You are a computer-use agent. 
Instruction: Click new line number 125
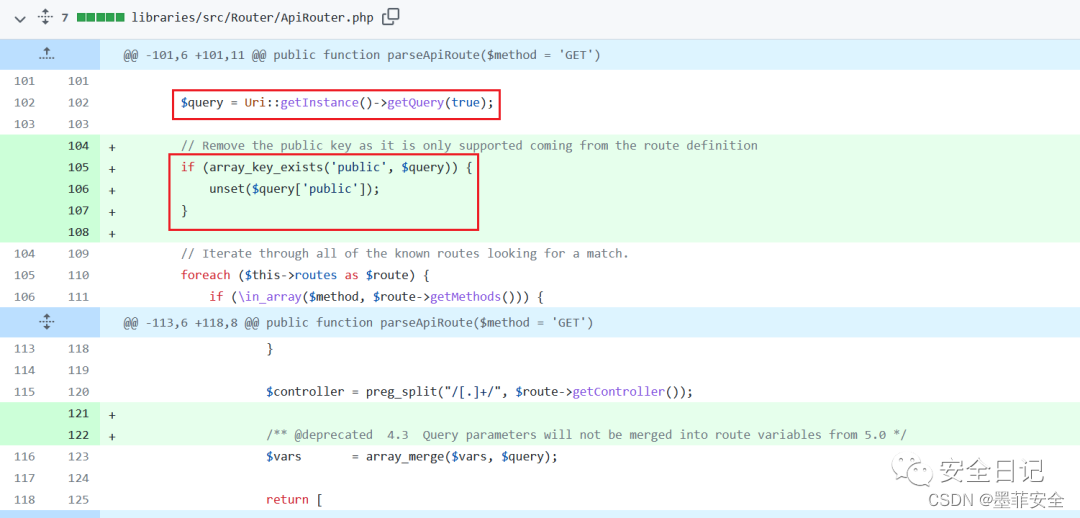pyautogui.click(x=79, y=499)
